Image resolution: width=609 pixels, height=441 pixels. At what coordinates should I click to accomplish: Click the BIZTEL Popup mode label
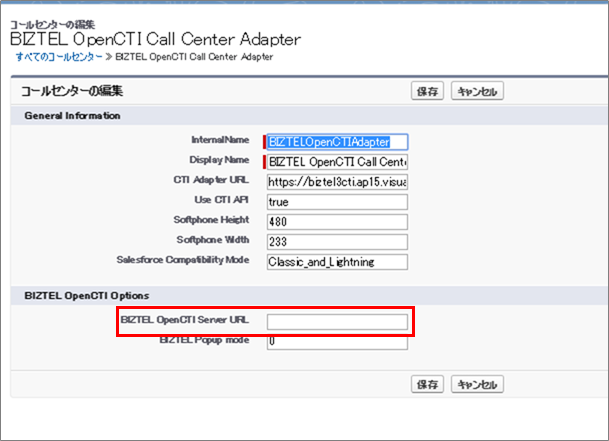click(204, 340)
